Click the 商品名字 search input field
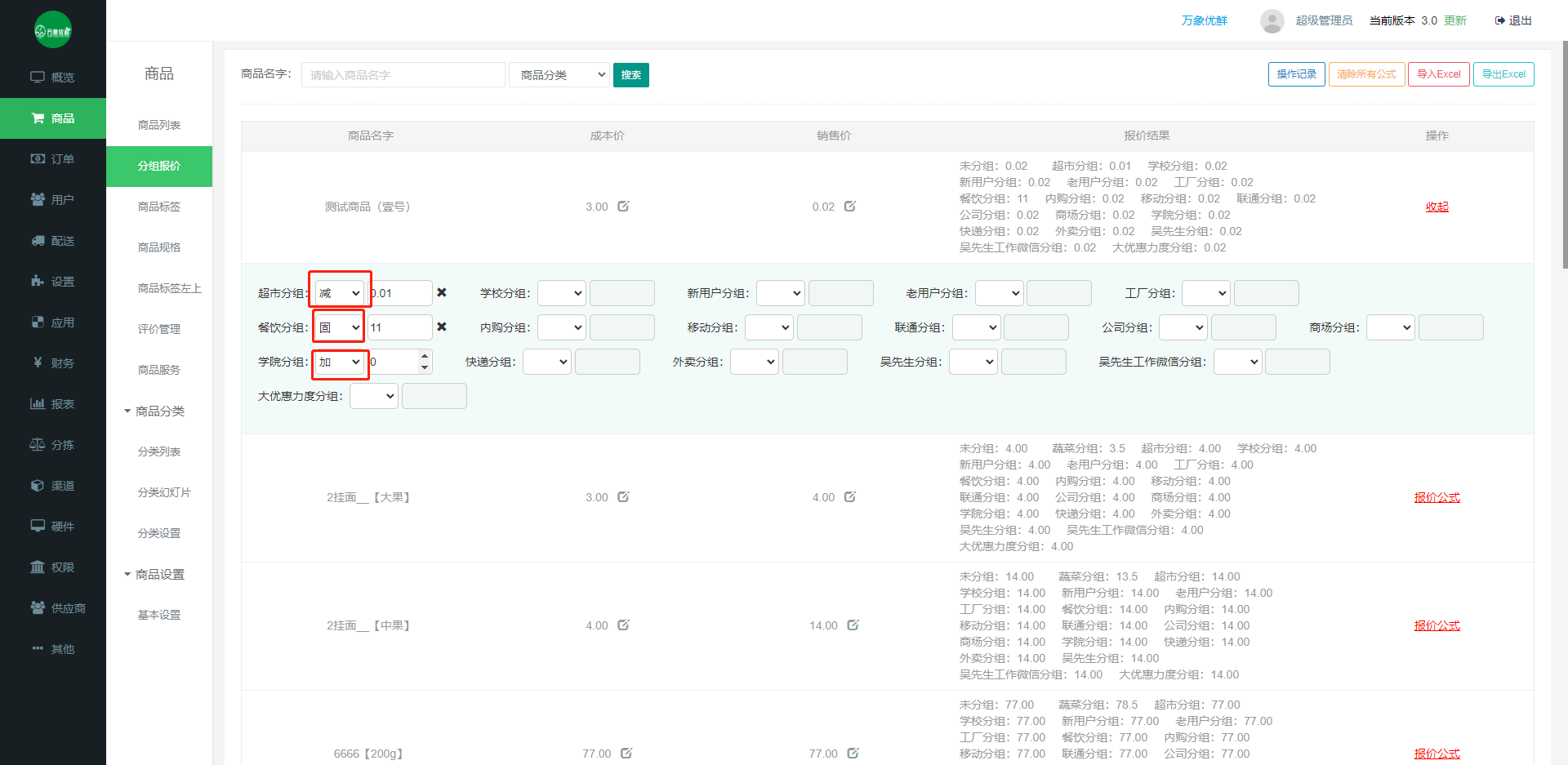The image size is (1568, 765). click(x=403, y=75)
